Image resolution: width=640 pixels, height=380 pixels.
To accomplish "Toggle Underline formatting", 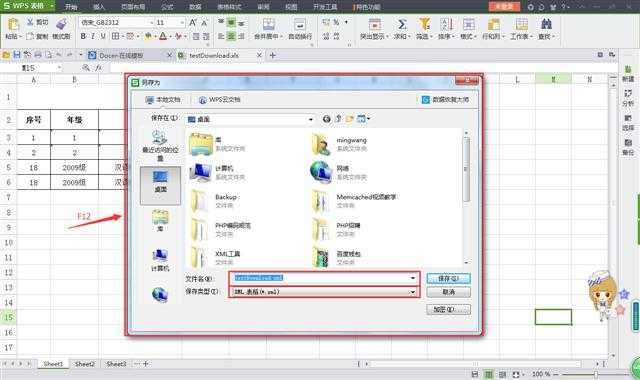I will 103,36.
